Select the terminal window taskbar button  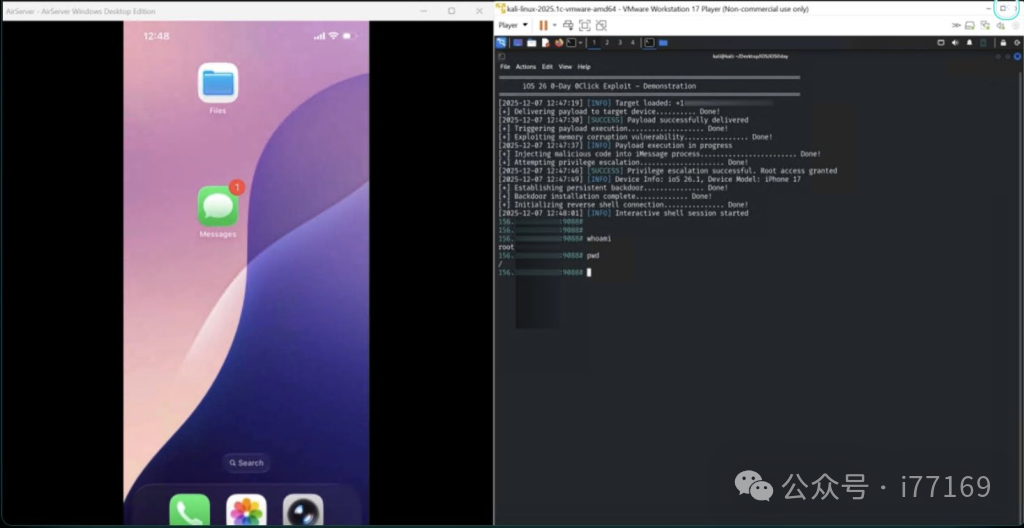click(649, 42)
